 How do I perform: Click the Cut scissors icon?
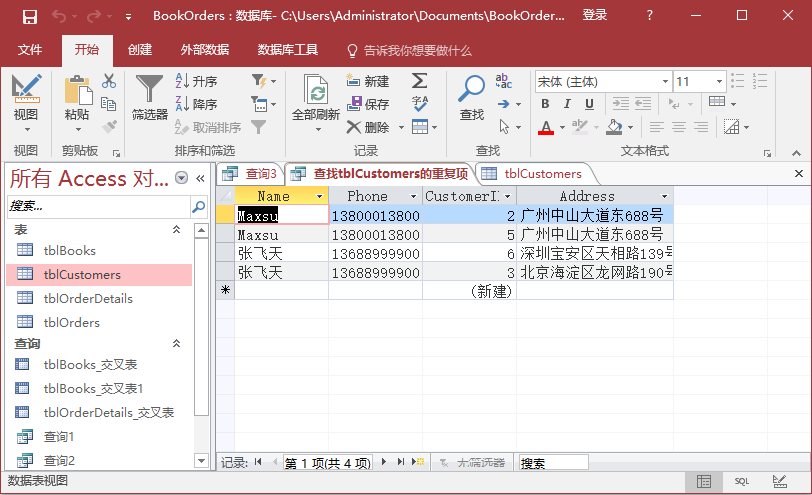[x=109, y=81]
